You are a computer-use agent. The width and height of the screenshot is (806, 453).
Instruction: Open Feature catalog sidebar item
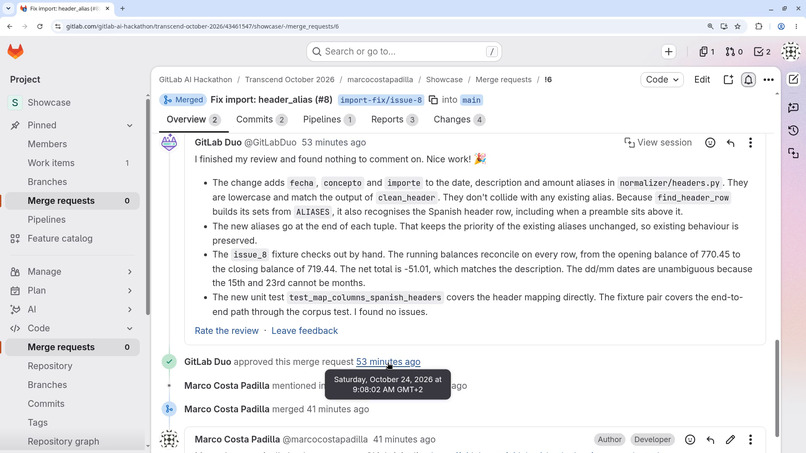point(60,239)
